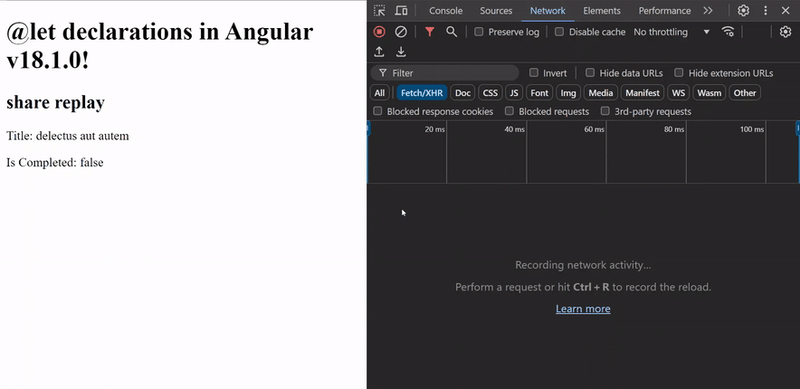Click the share replay heading
The image size is (800, 389).
56,102
